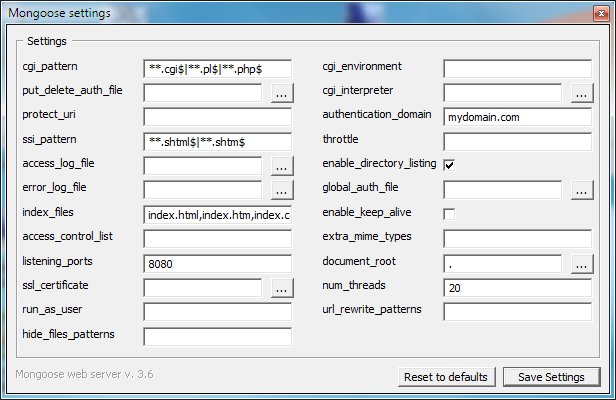This screenshot has height=400, width=616.
Task: Click Reset to defaults button
Action: click(x=445, y=377)
